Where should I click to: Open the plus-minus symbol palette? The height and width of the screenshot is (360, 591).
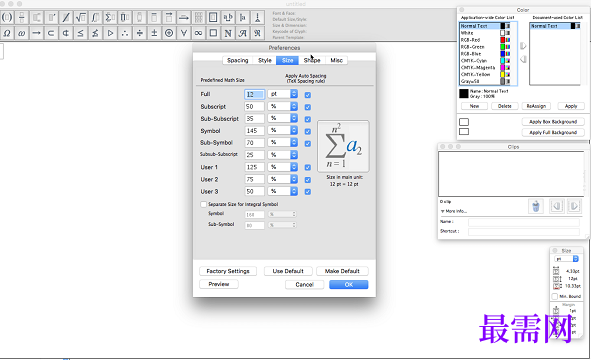tap(154, 33)
